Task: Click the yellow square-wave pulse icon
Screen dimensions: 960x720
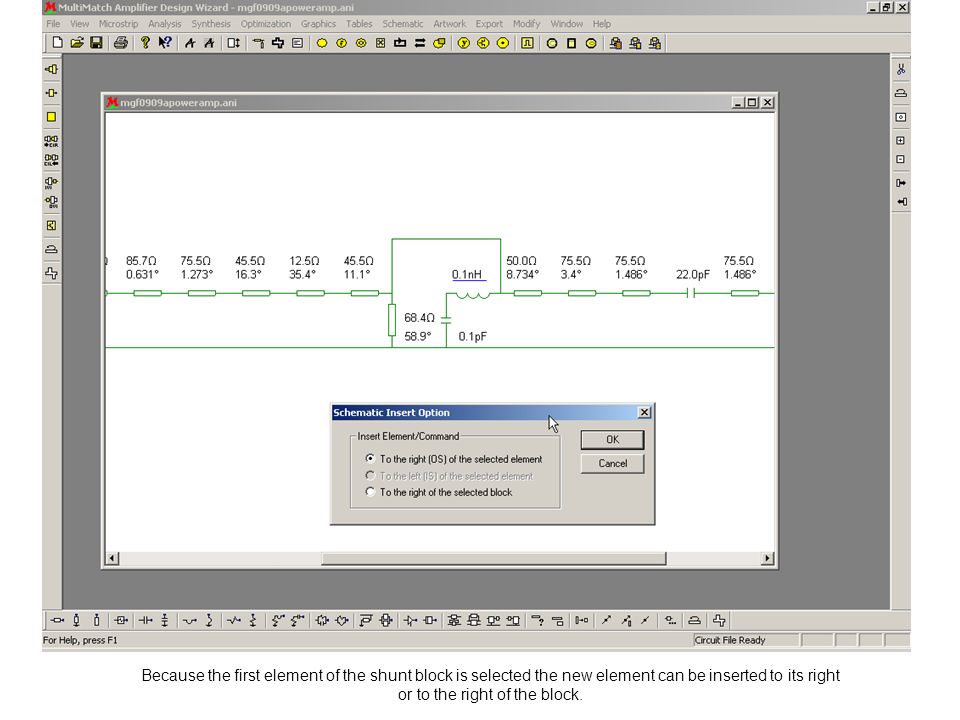Action: click(x=527, y=43)
